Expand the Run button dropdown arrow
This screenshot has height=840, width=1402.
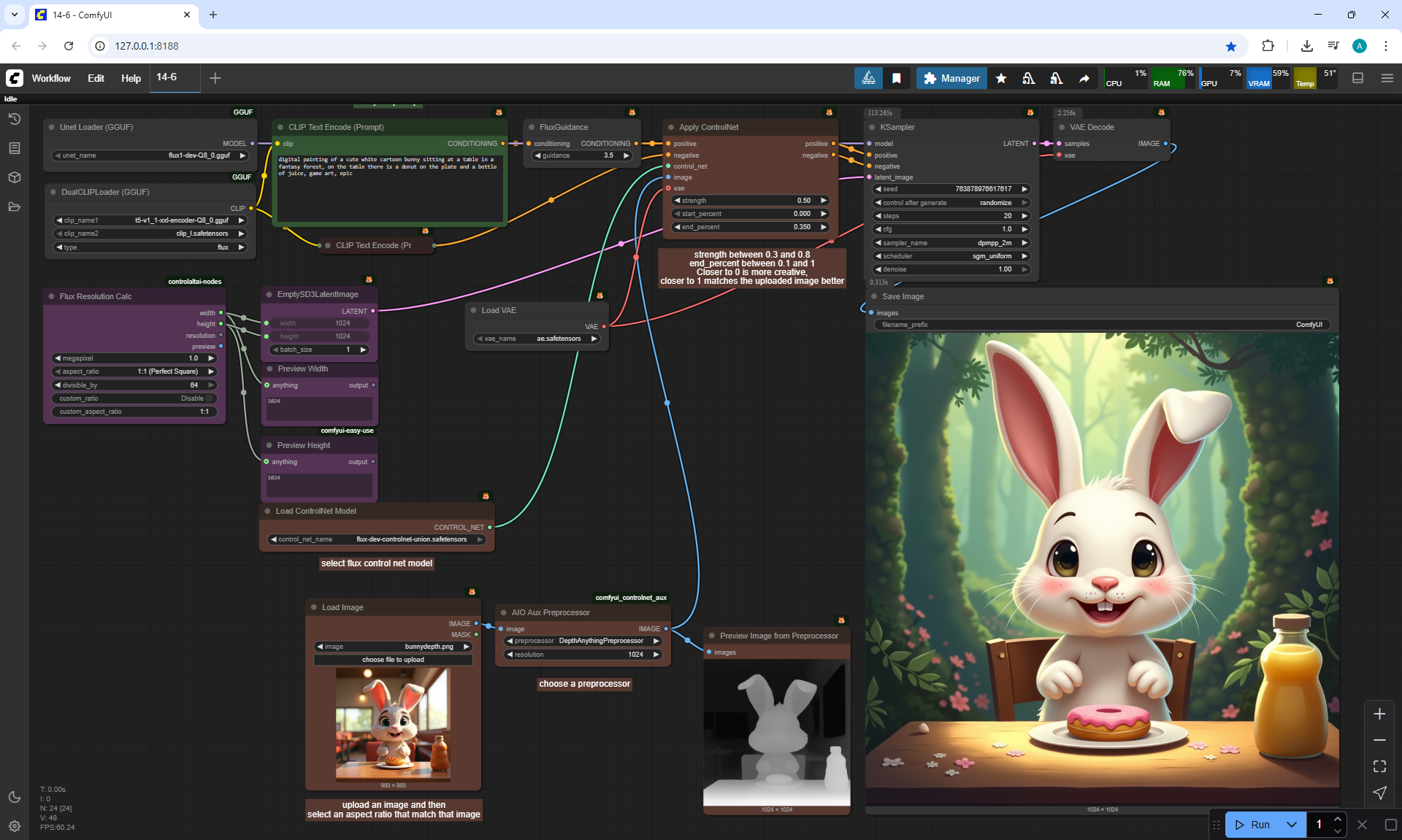1291,825
